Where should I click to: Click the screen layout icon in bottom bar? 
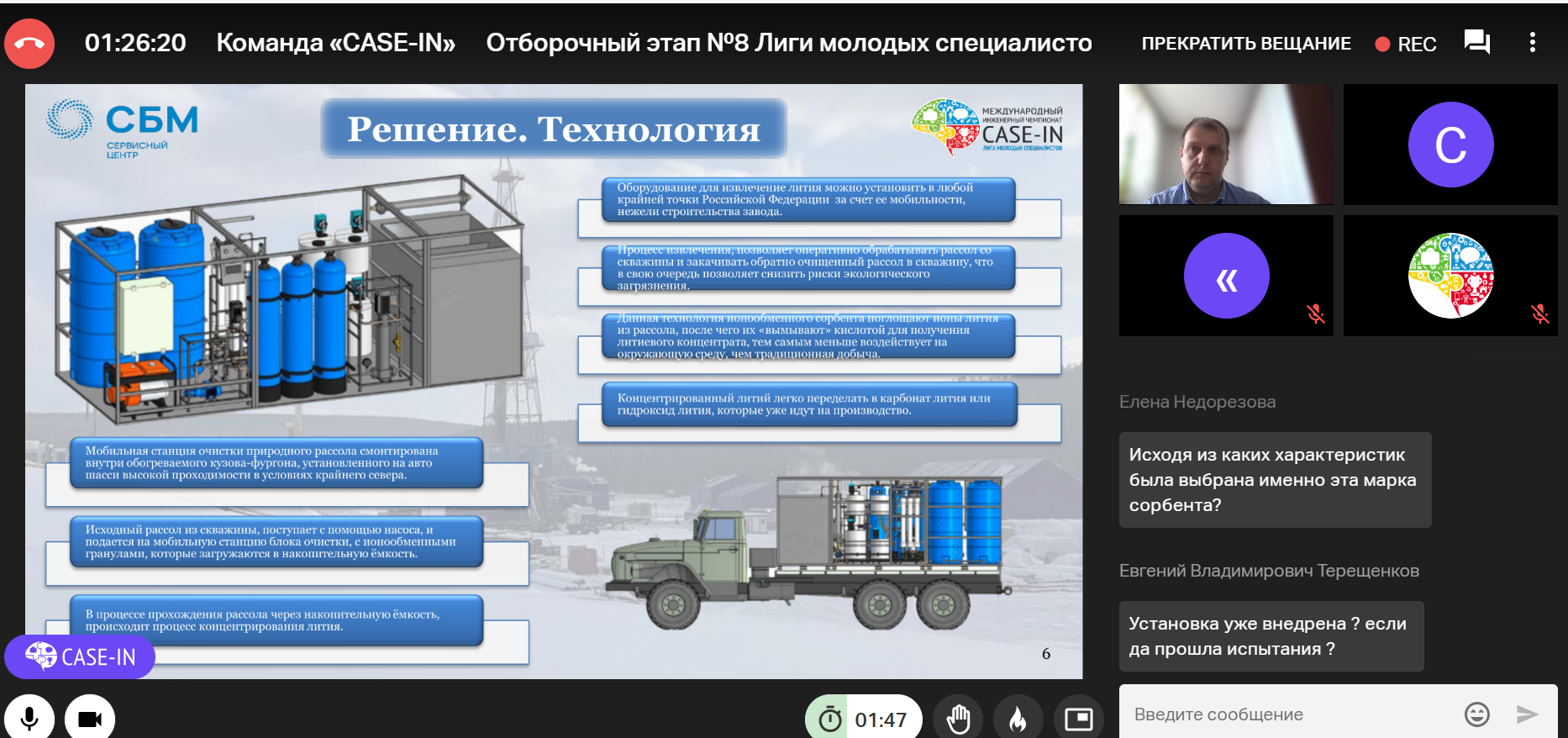(x=1078, y=719)
